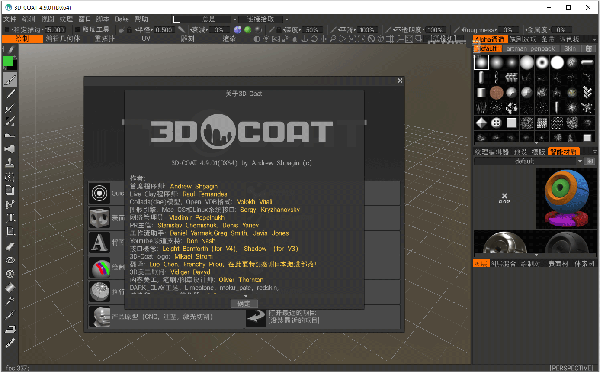Click the head sculpt icon in the welcome dialog
Image resolution: width=600 pixels, height=372 pixels.
(99, 317)
